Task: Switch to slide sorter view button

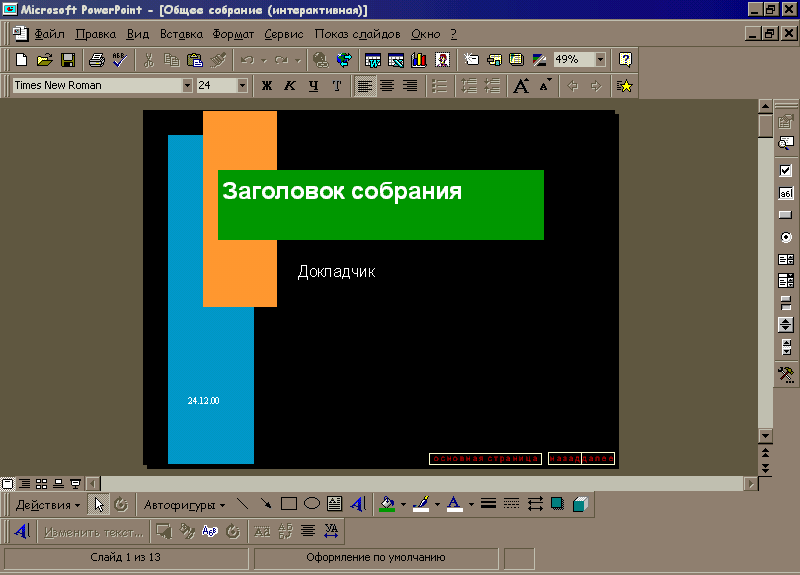Action: point(41,484)
